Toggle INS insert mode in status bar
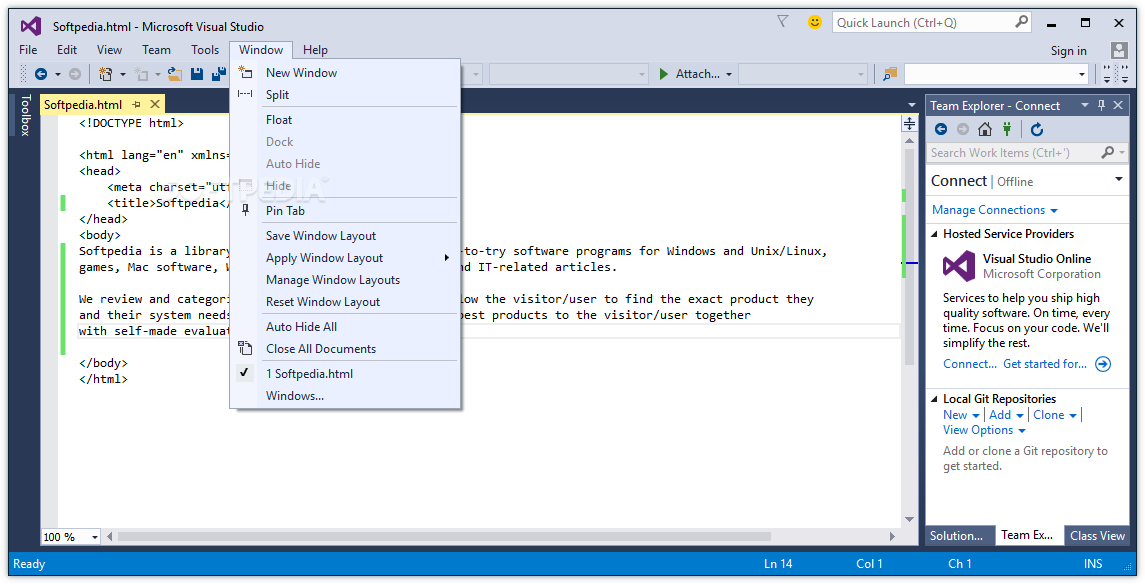The width and height of the screenshot is (1145, 584). tap(1093, 564)
